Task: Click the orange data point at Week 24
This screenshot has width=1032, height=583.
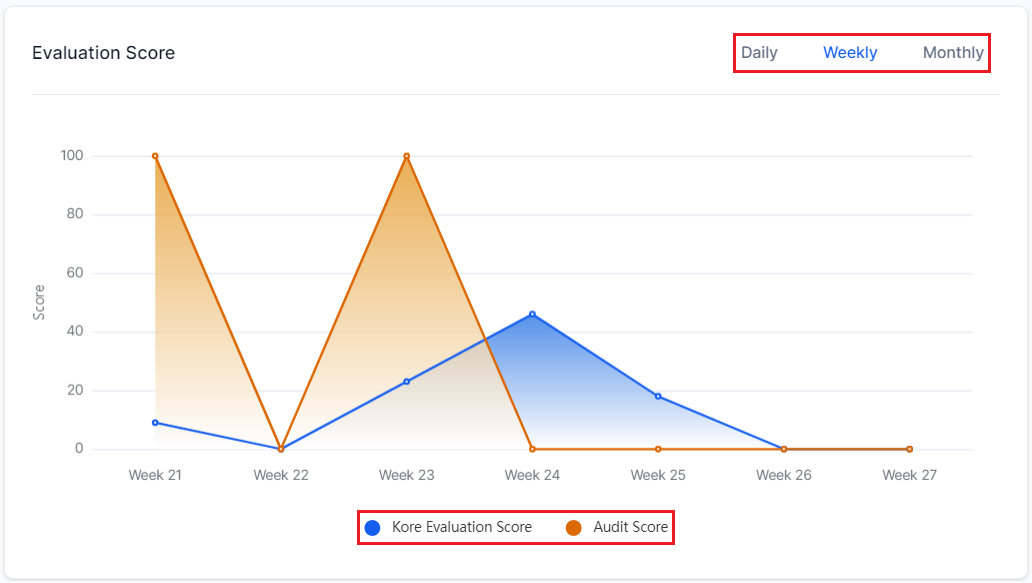Action: coord(532,449)
